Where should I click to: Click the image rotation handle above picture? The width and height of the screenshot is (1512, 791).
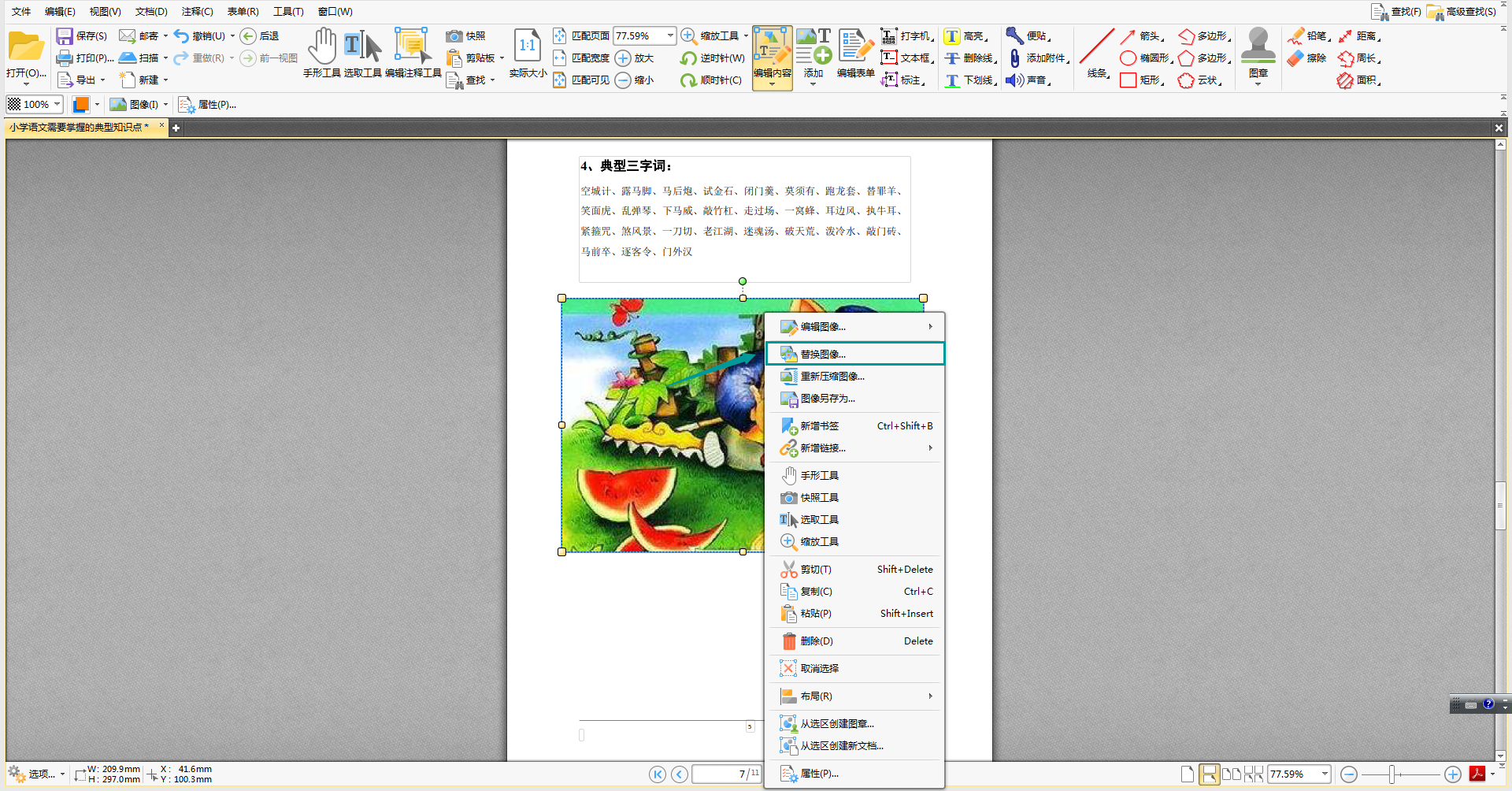743,281
